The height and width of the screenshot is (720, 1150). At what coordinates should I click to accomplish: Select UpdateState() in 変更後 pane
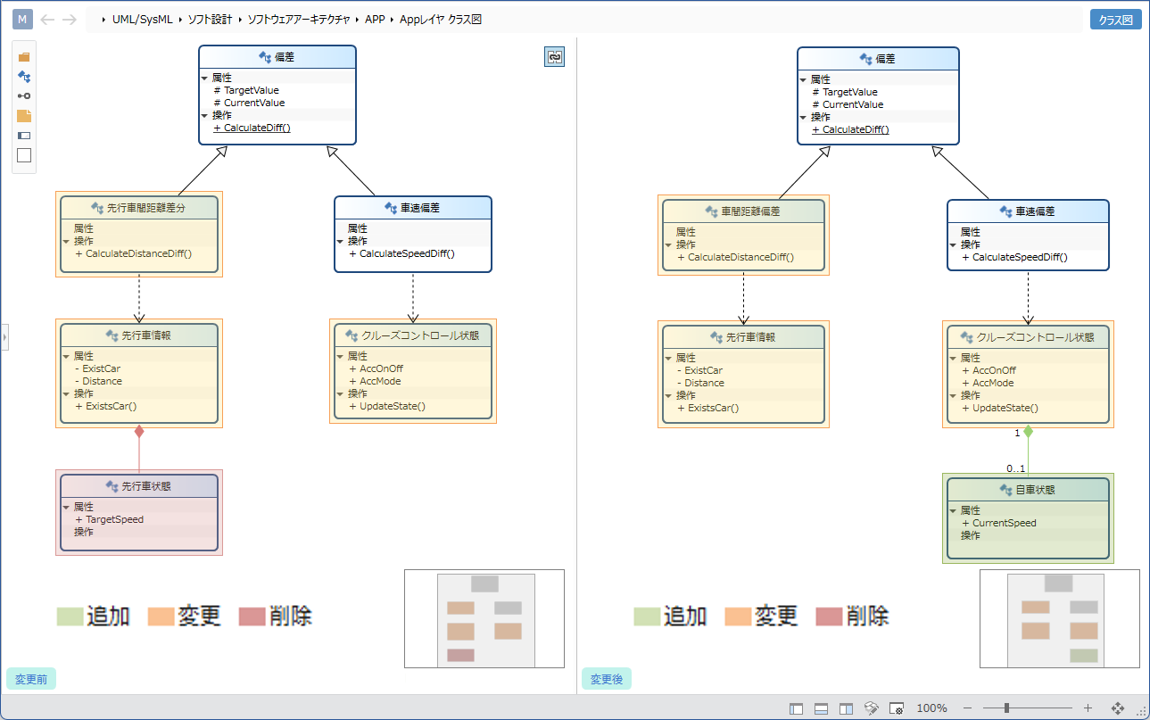(1000, 408)
